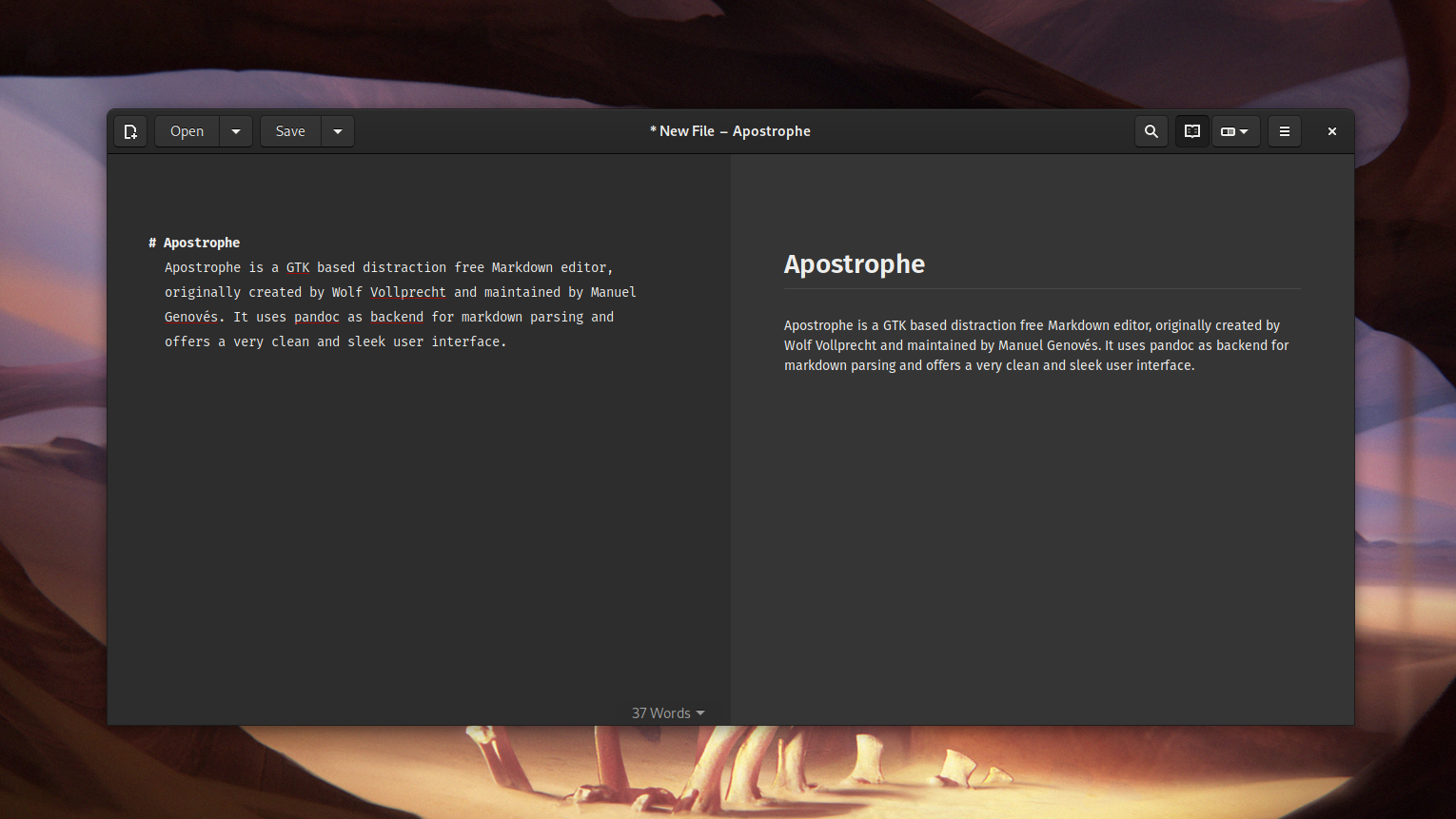
Task: Click the Open button
Action: (x=187, y=131)
